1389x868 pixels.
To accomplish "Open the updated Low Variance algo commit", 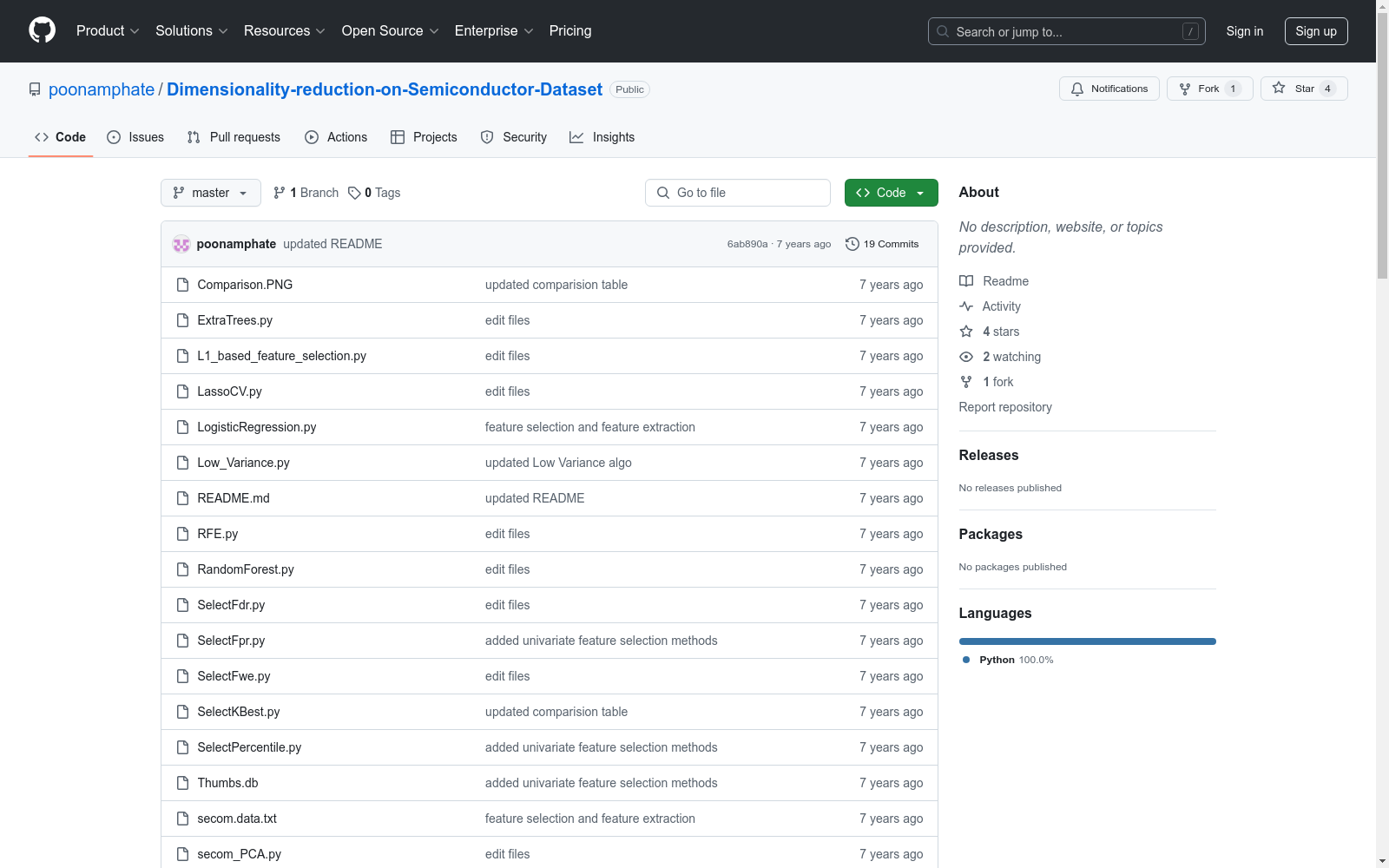I will click(x=558, y=463).
